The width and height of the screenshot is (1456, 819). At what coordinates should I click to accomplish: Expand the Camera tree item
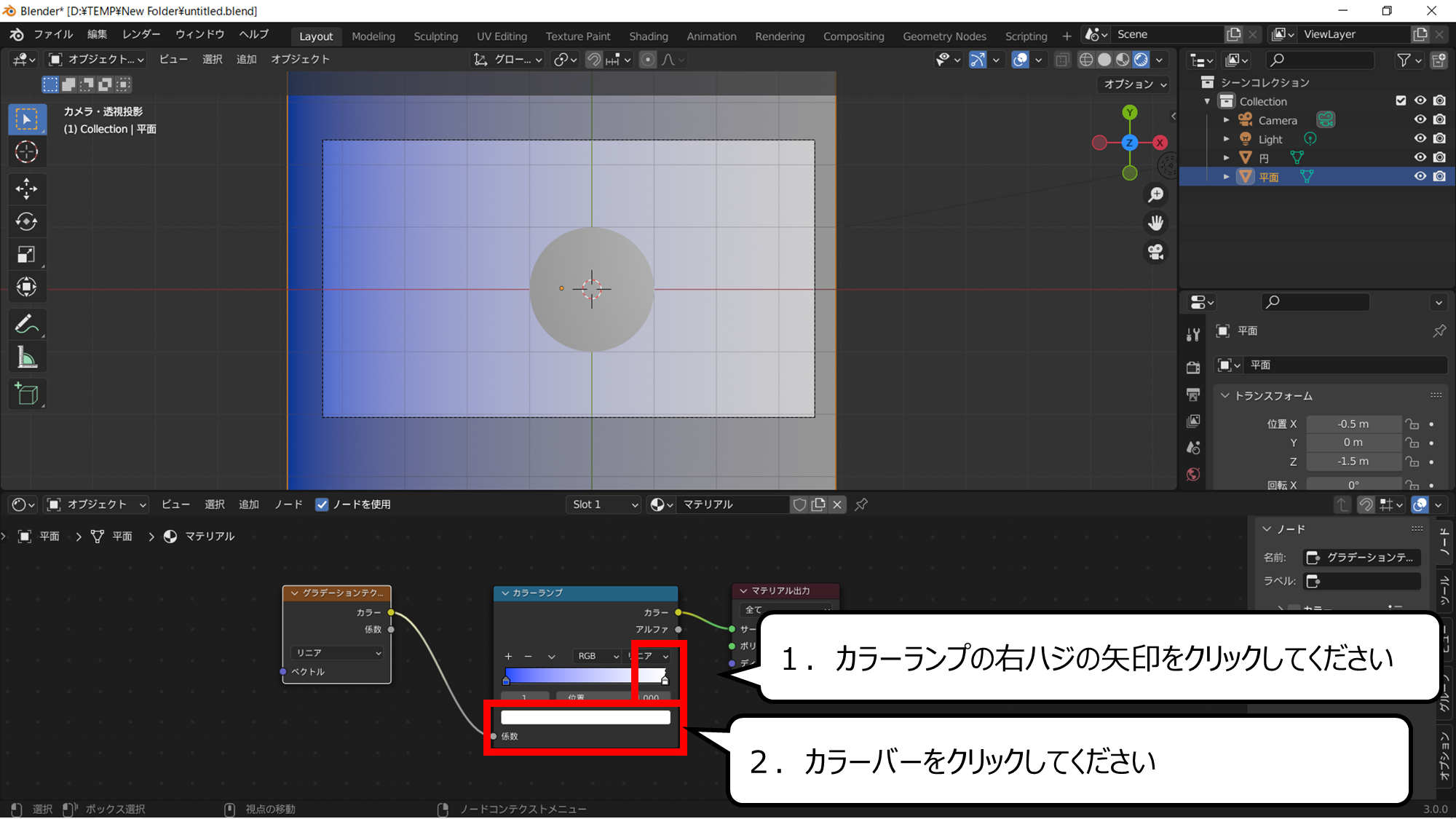1227,120
